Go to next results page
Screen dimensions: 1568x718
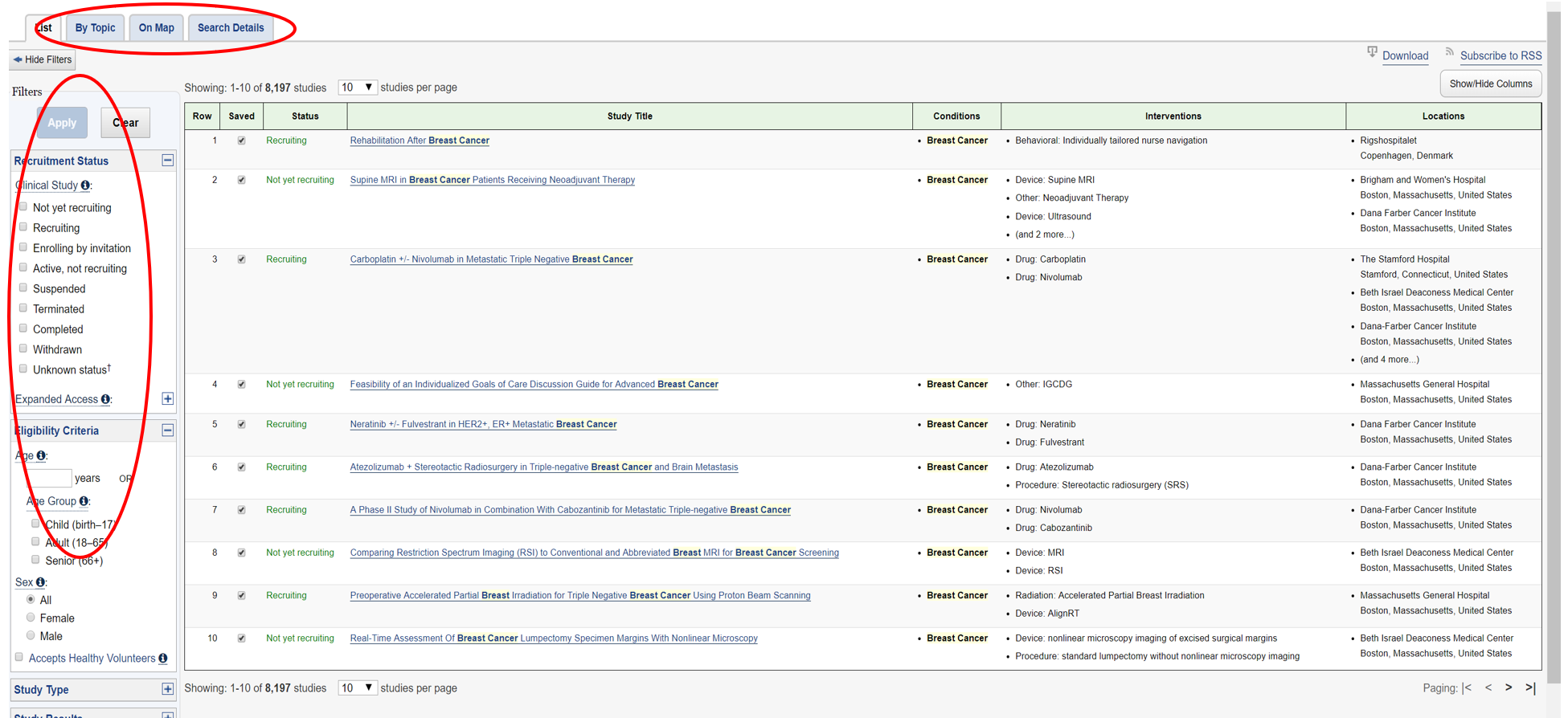pos(1509,687)
